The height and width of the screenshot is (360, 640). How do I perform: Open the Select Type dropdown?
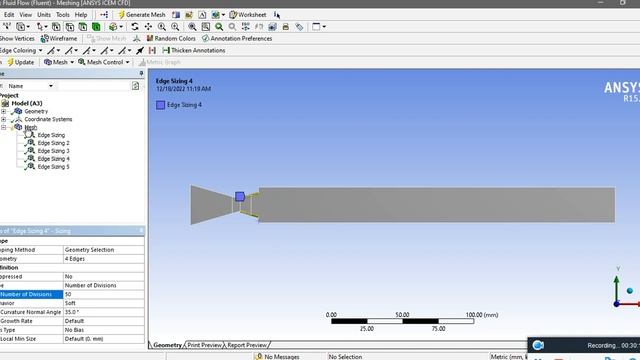(x=22, y=27)
